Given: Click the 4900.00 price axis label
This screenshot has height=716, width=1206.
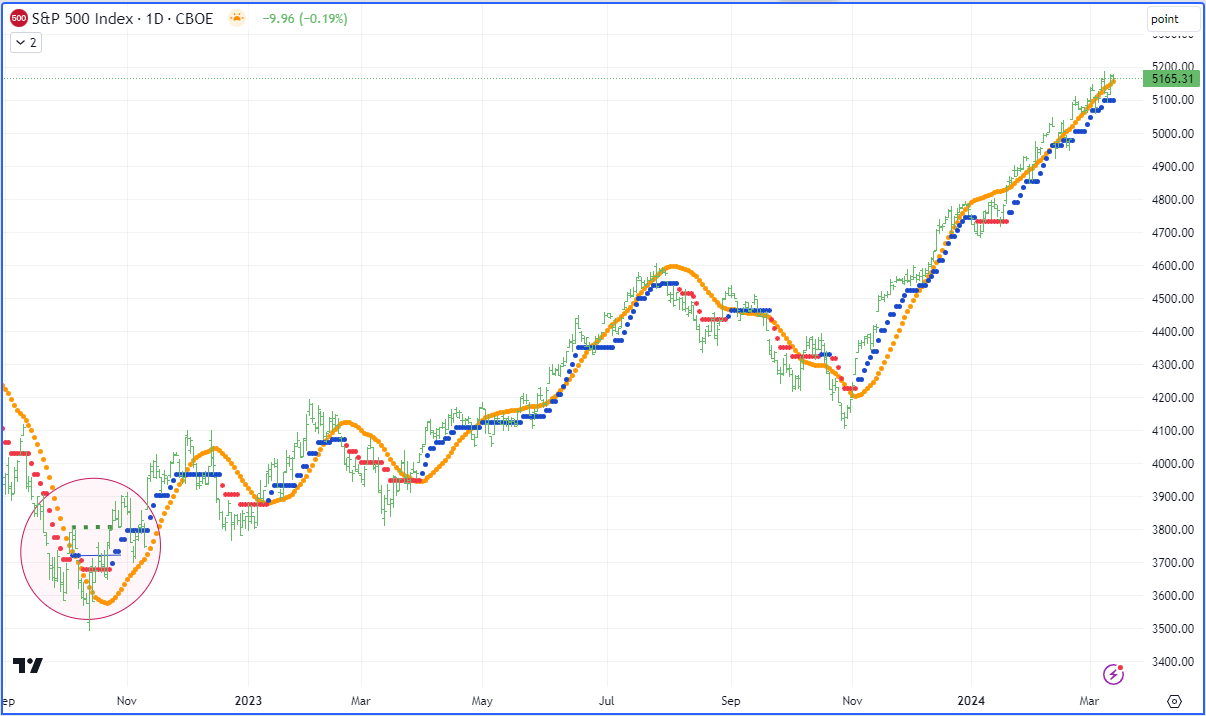Looking at the screenshot, I should (1173, 166).
